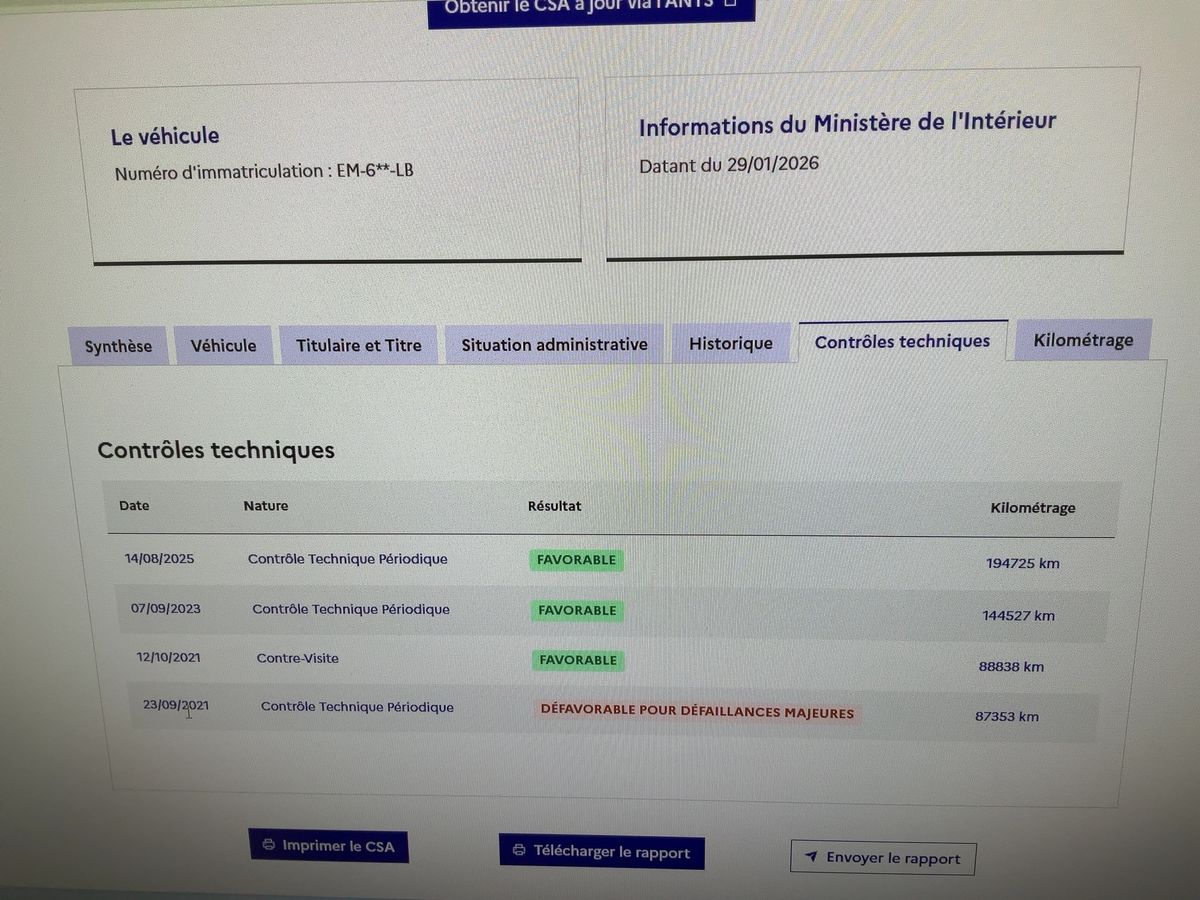The width and height of the screenshot is (1200, 900).
Task: Select the date 12/10/2021
Action: click(171, 657)
